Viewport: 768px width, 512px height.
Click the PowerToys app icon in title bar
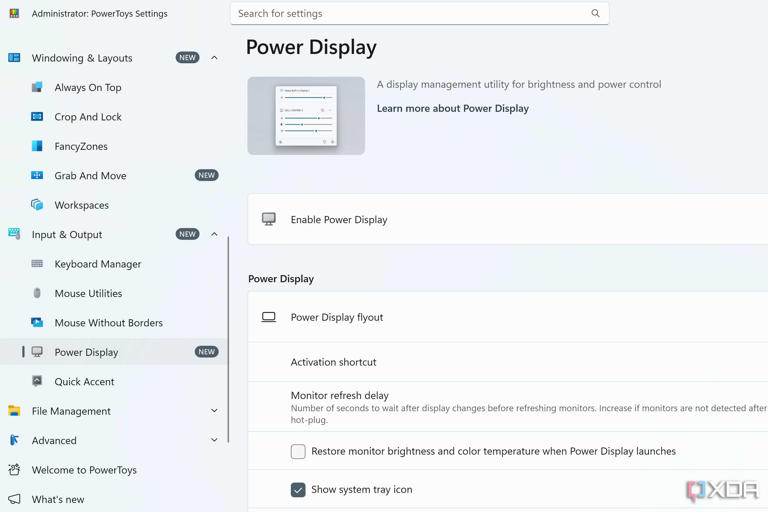coord(14,13)
